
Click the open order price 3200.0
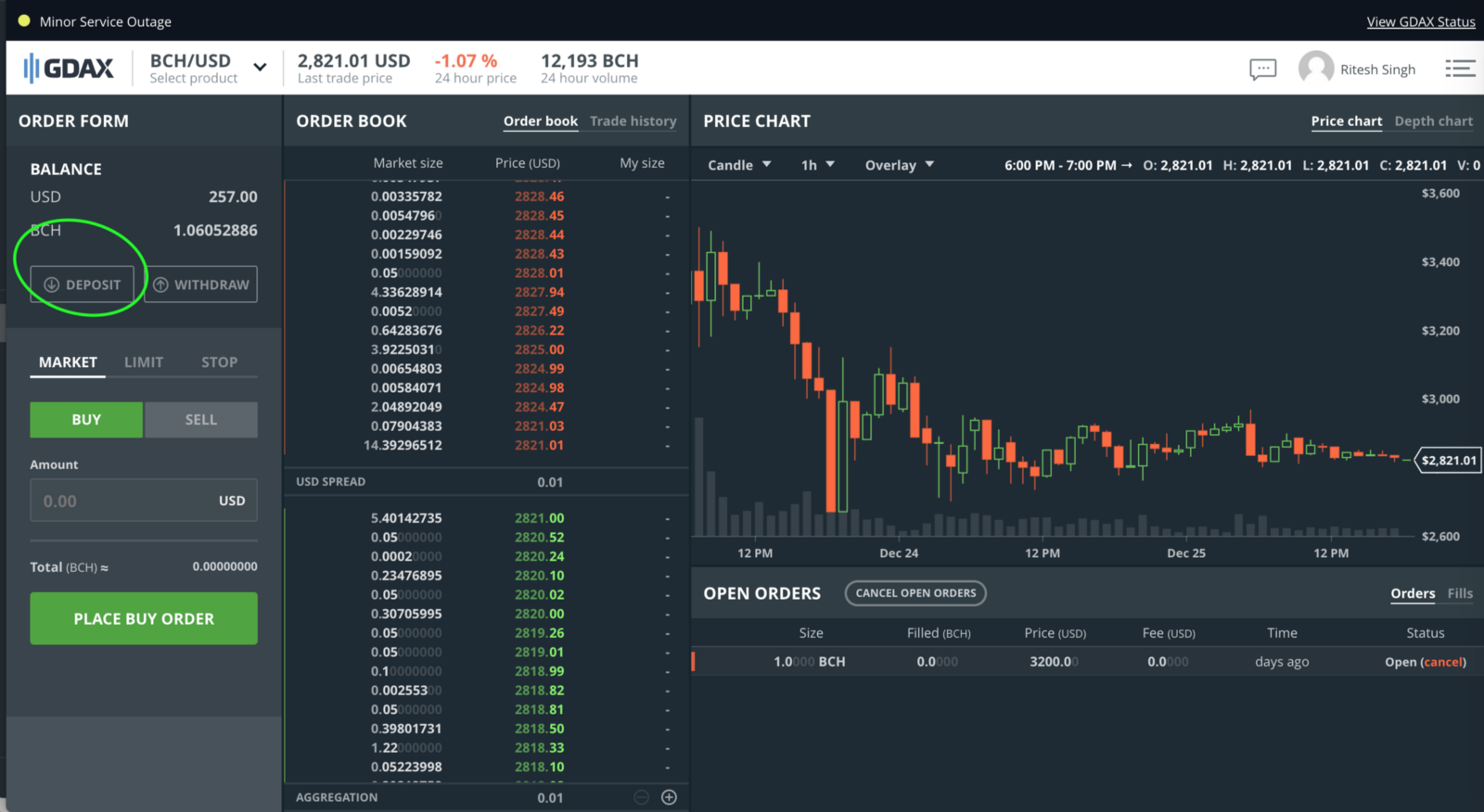click(1054, 662)
